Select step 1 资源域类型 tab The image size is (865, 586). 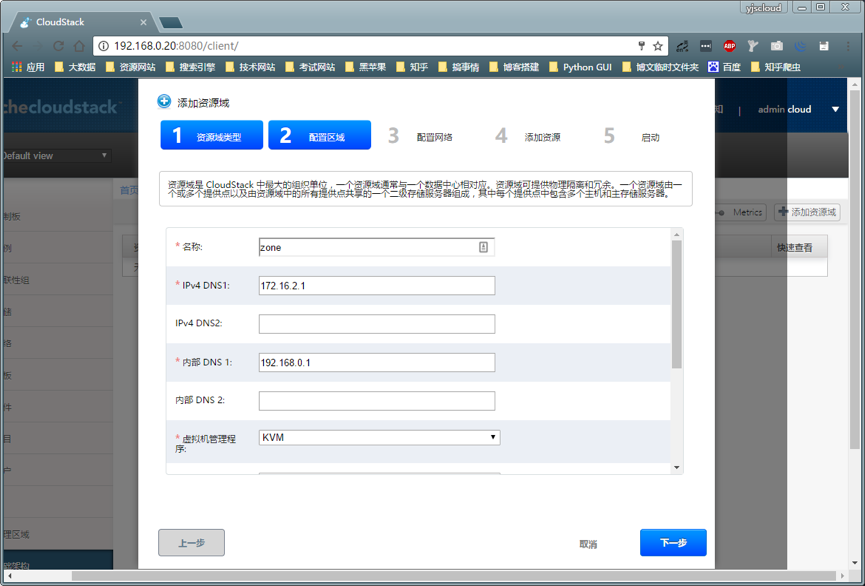pyautogui.click(x=211, y=136)
